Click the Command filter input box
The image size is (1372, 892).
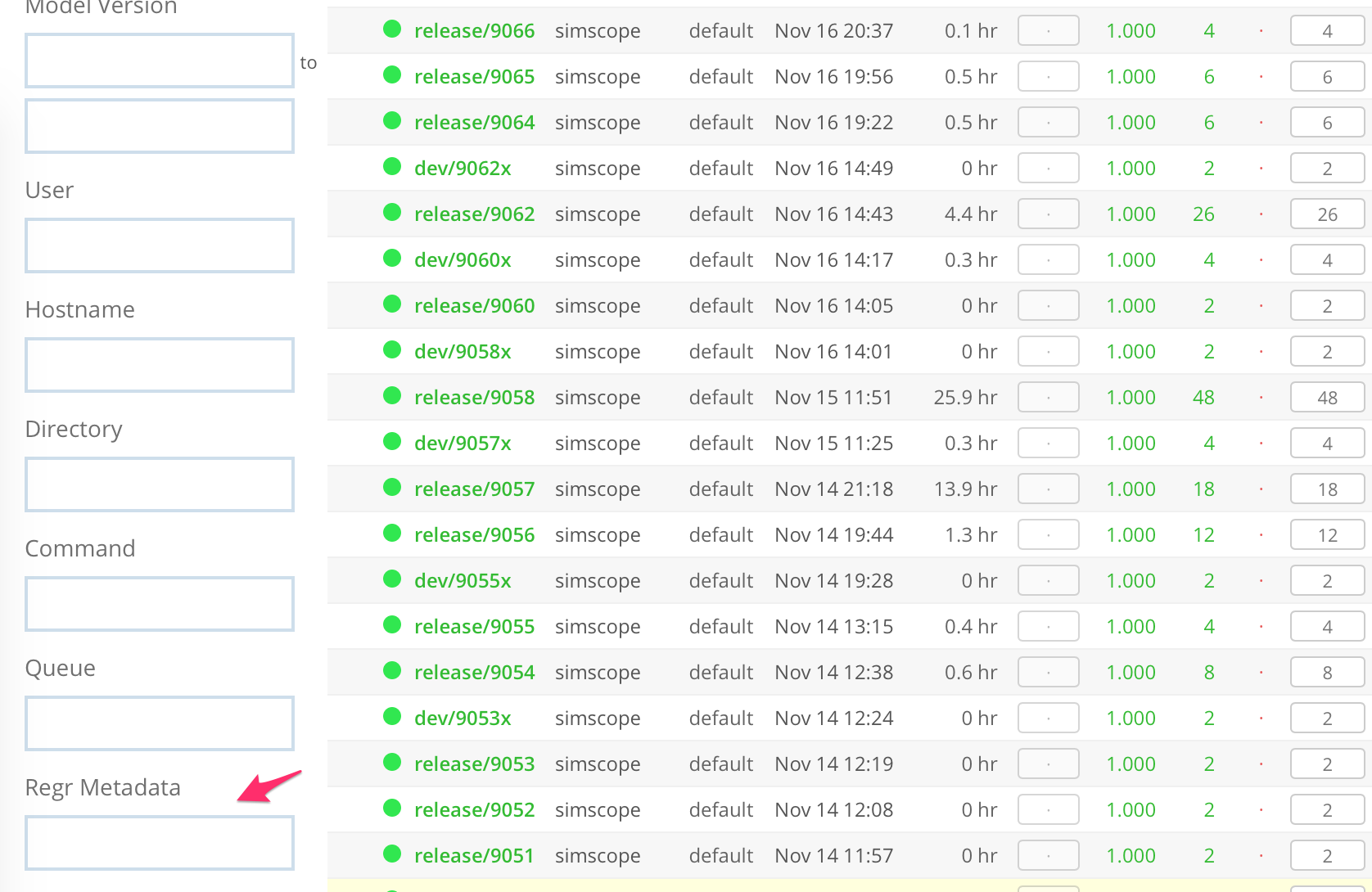coord(160,604)
